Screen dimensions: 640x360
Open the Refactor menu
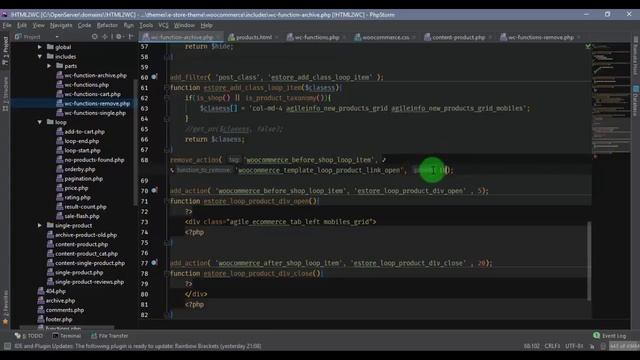pyautogui.click(x=107, y=25)
